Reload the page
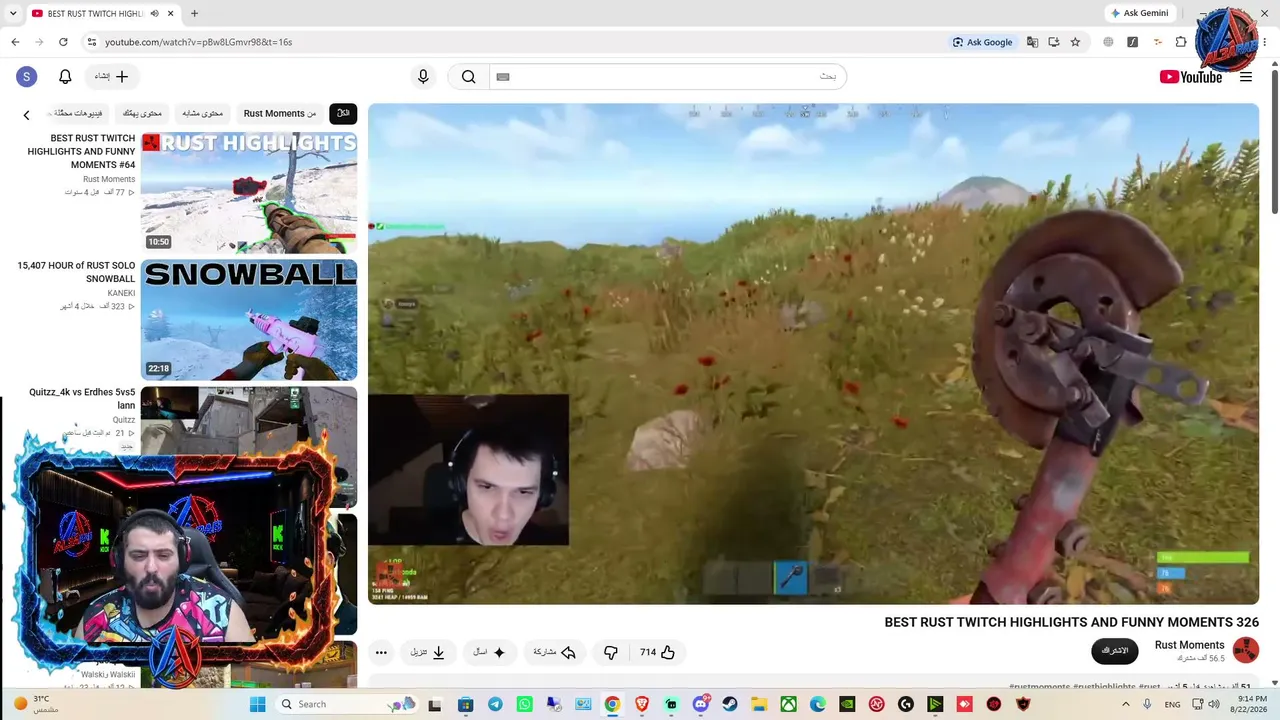 point(63,42)
